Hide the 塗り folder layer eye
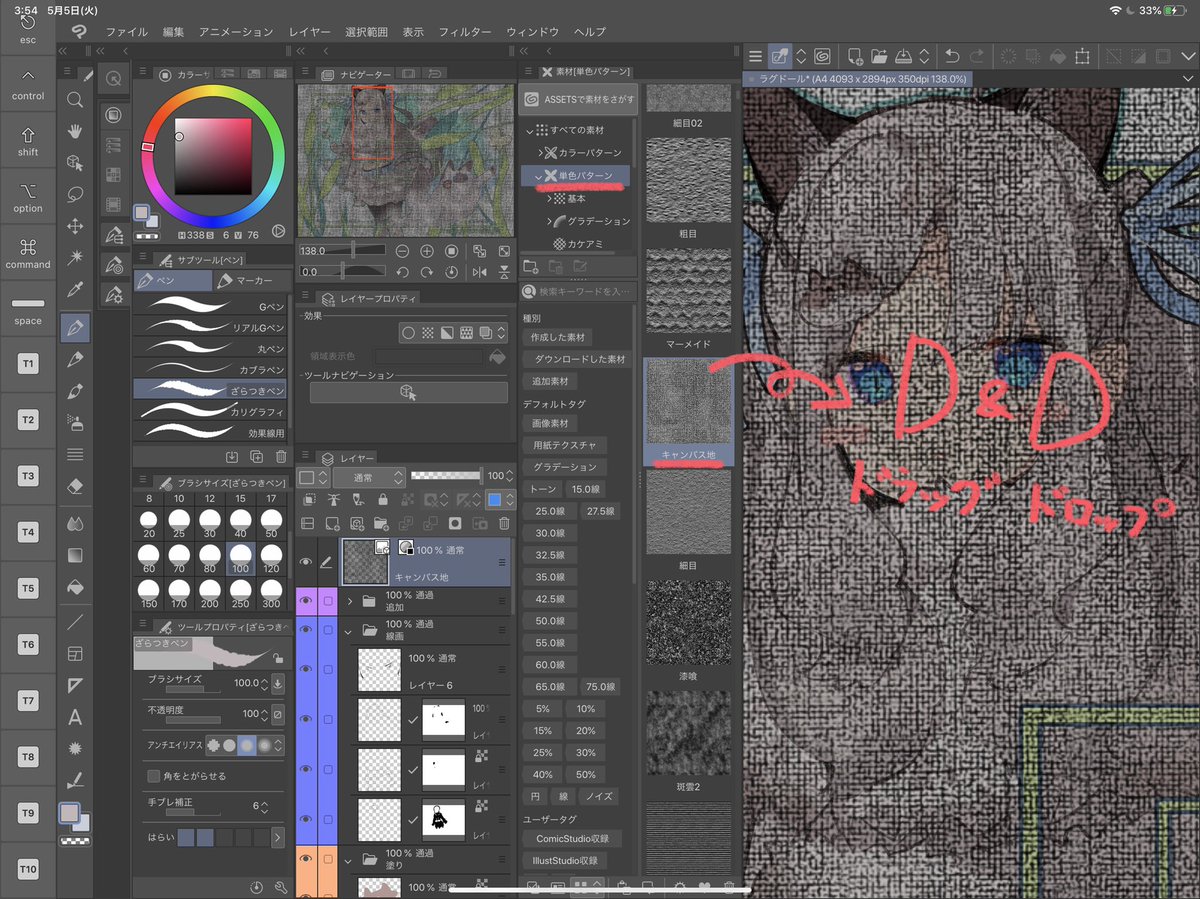 click(x=306, y=858)
